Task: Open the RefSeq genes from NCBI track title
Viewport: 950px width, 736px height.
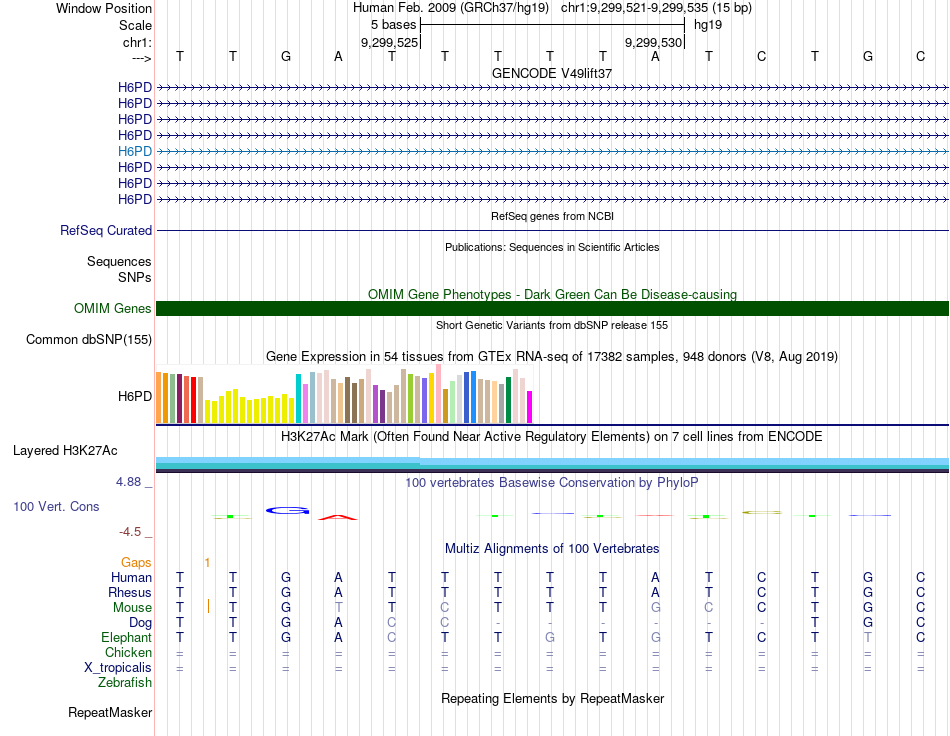Action: 552,216
